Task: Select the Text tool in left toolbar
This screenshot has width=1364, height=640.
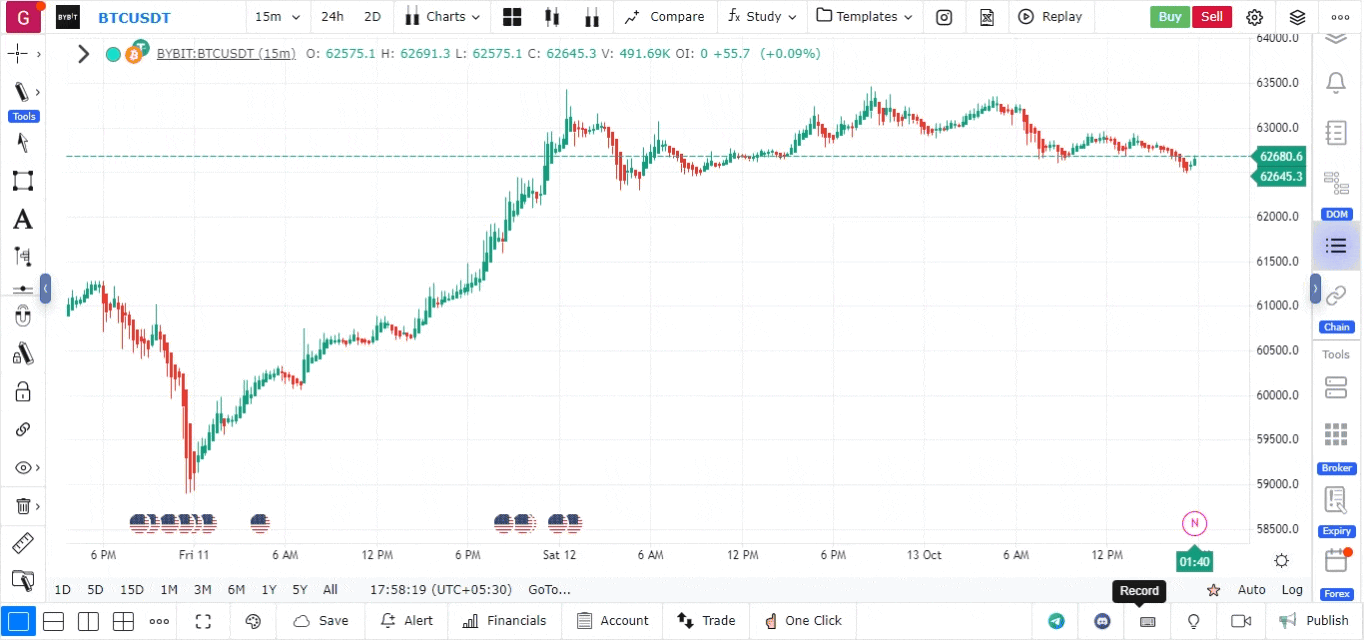Action: 22,219
